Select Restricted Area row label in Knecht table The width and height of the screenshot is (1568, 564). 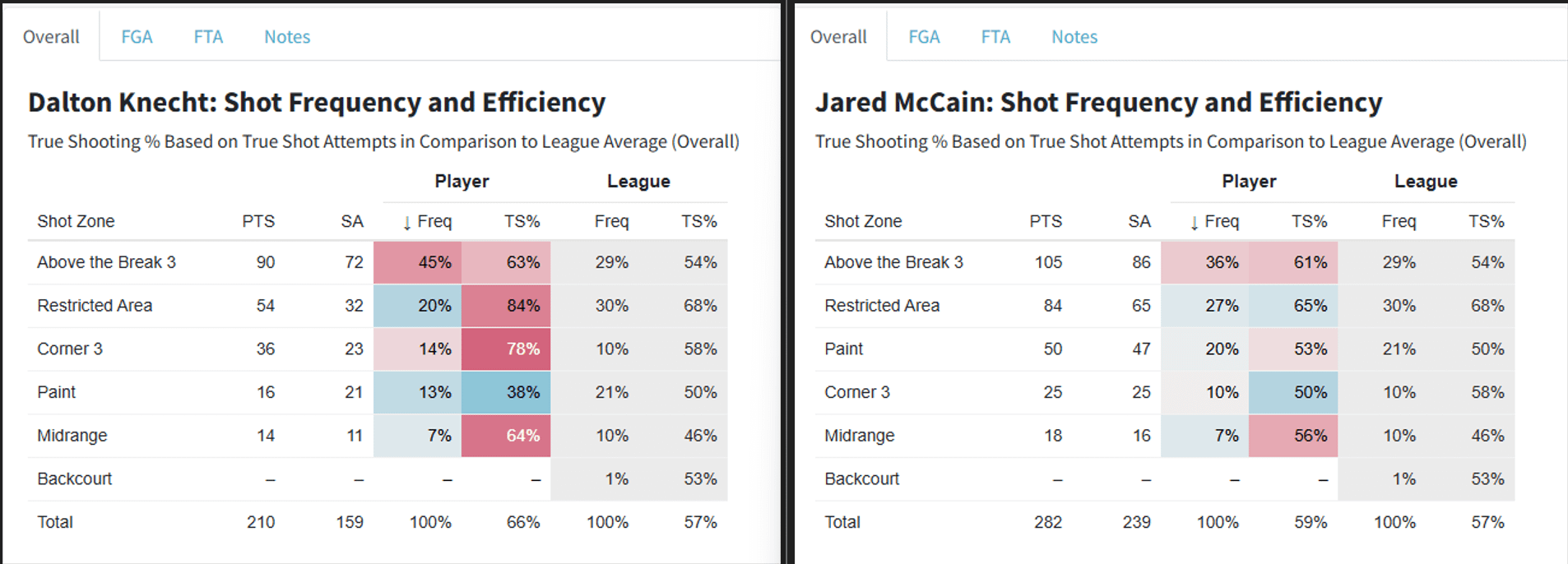tap(95, 306)
